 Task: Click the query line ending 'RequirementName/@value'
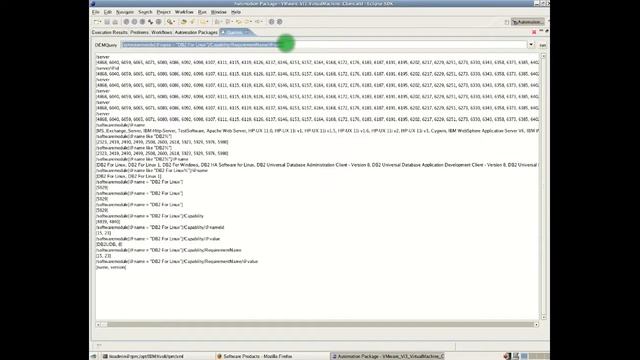tap(177, 262)
